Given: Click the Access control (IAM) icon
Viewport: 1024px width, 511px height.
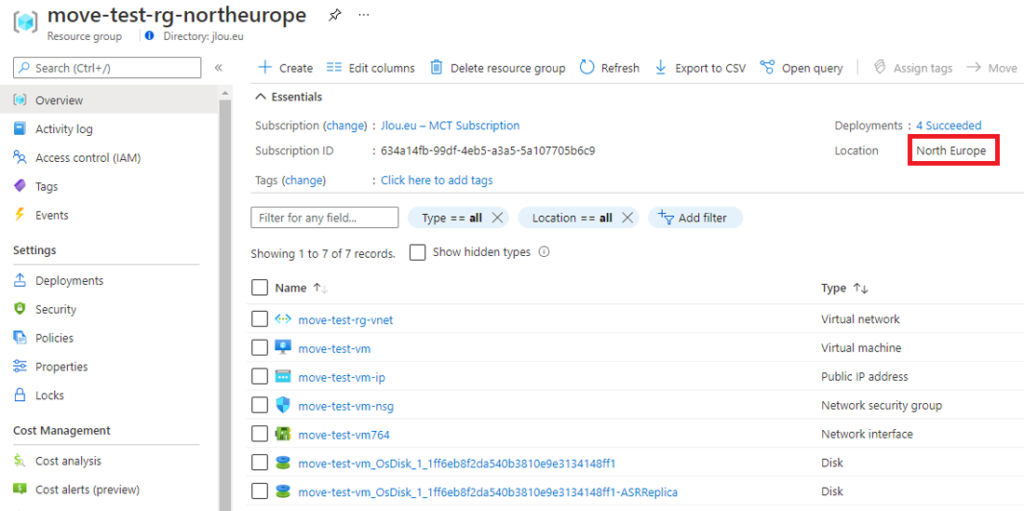Looking at the screenshot, I should (x=20, y=157).
